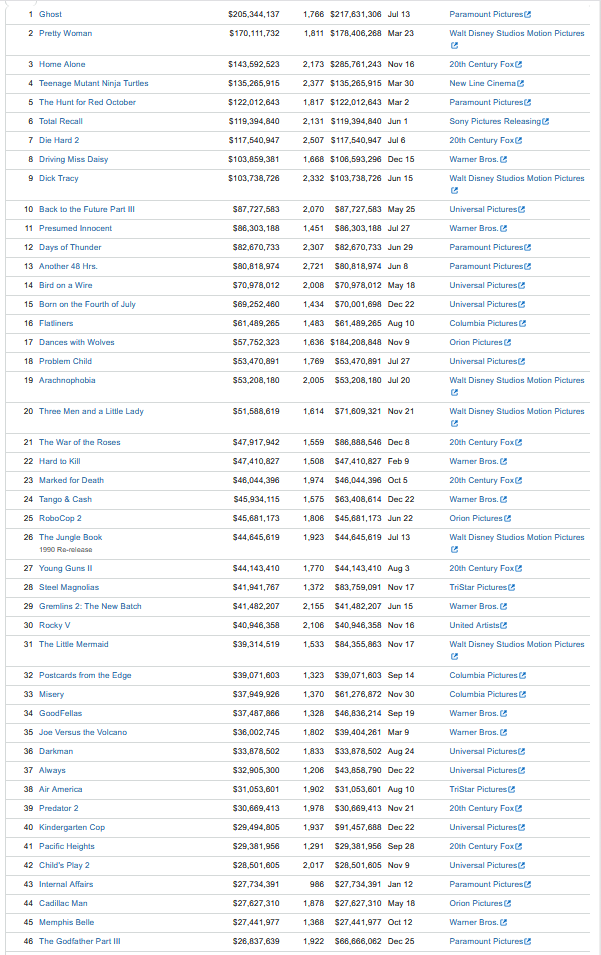The width and height of the screenshot is (601, 955).
Task: Open external link icon in GoodFellas row
Action: [504, 714]
